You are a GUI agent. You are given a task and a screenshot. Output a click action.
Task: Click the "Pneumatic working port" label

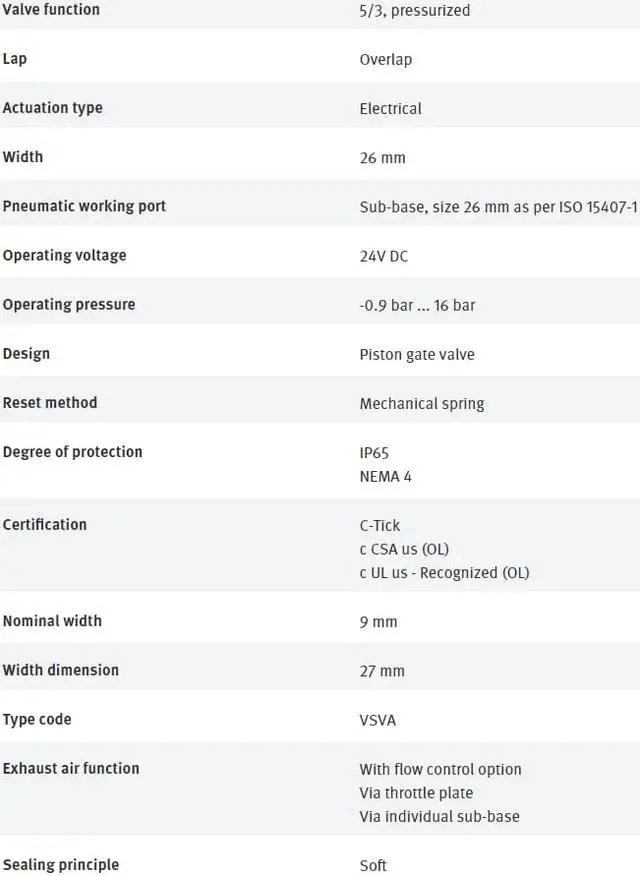click(x=84, y=206)
